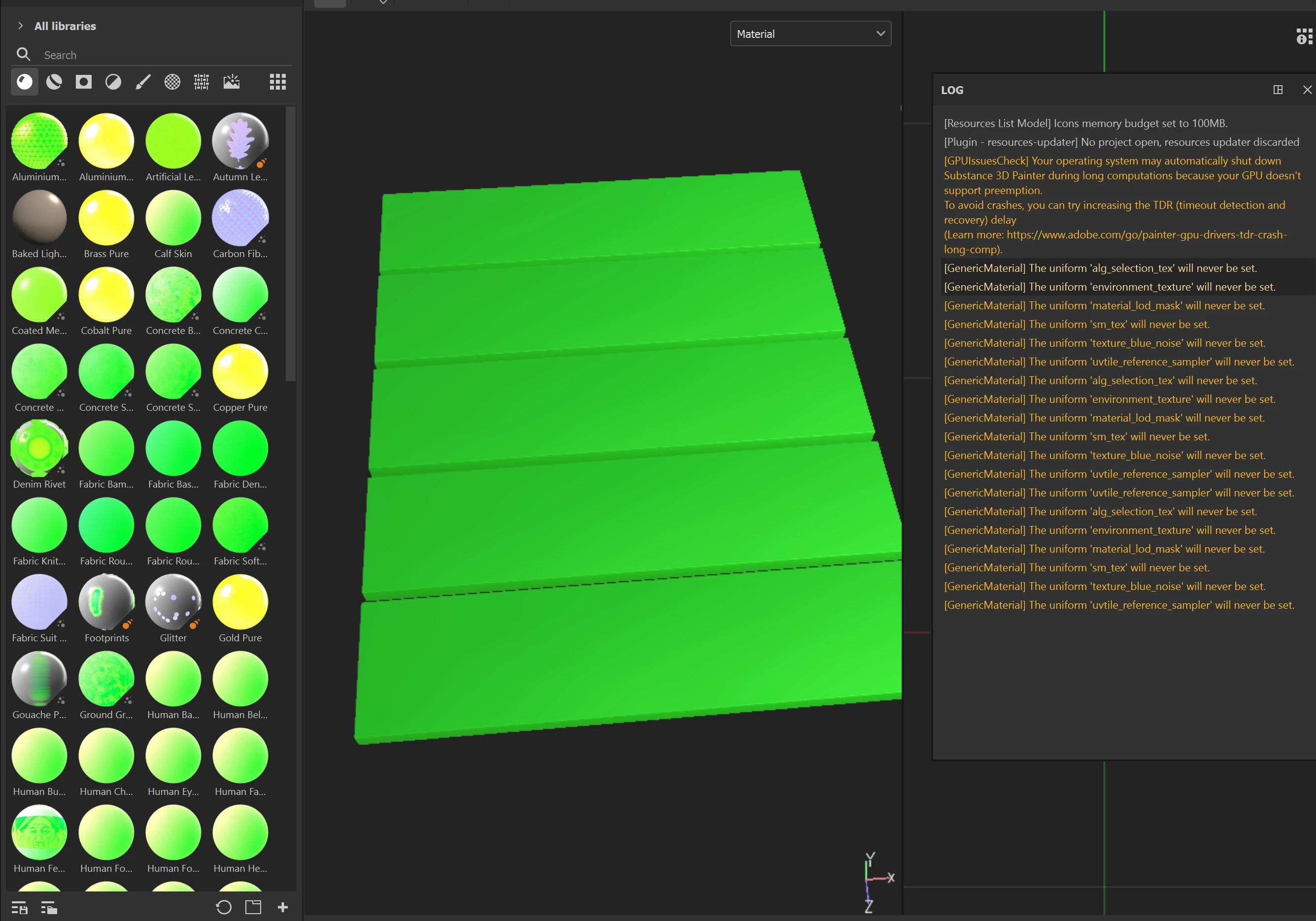Expand the All libraries tree
This screenshot has width=1316, height=921.
tap(21, 26)
